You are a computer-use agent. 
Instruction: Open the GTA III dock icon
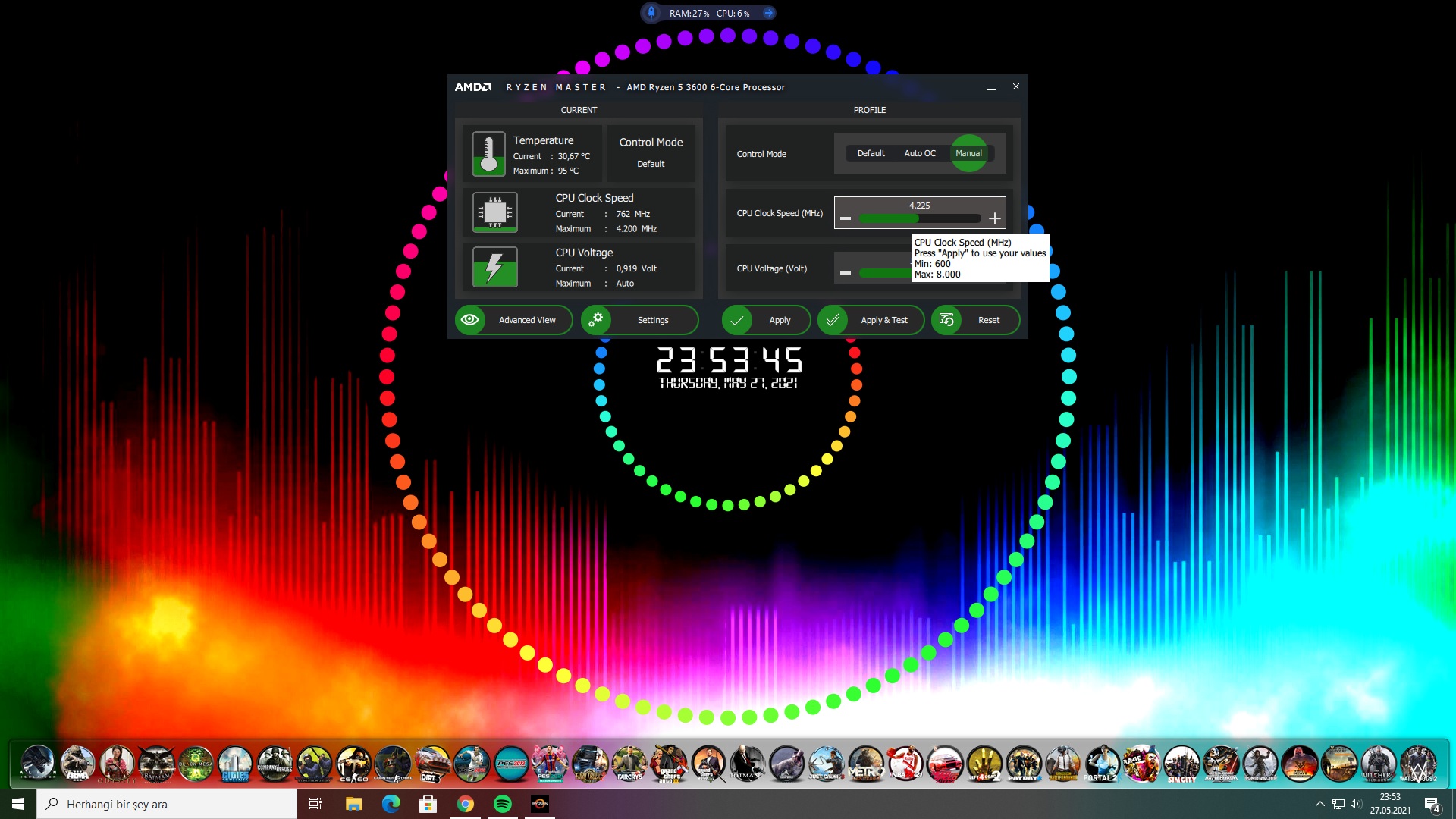click(669, 763)
